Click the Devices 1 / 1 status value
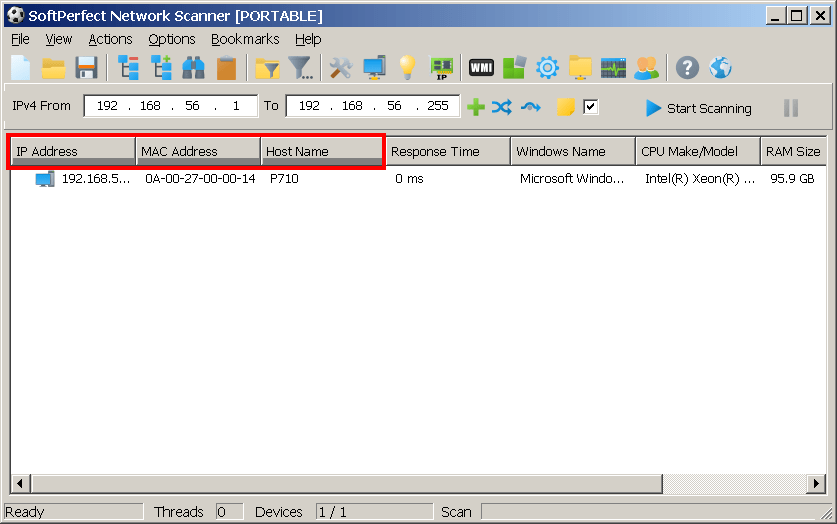The image size is (837, 524). click(x=374, y=512)
